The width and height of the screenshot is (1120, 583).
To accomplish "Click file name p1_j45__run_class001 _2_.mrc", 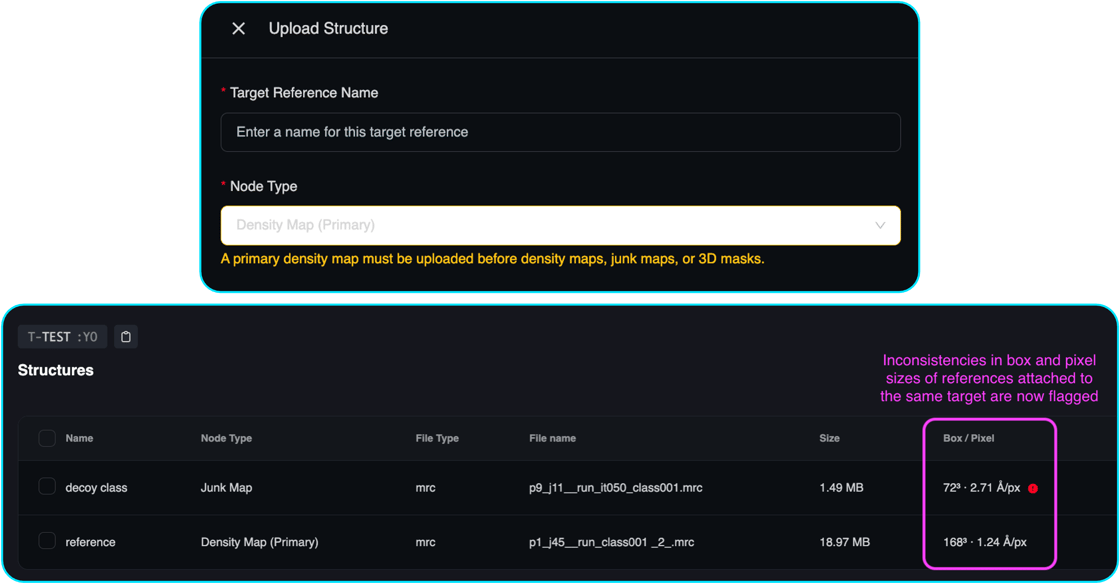I will (x=611, y=542).
